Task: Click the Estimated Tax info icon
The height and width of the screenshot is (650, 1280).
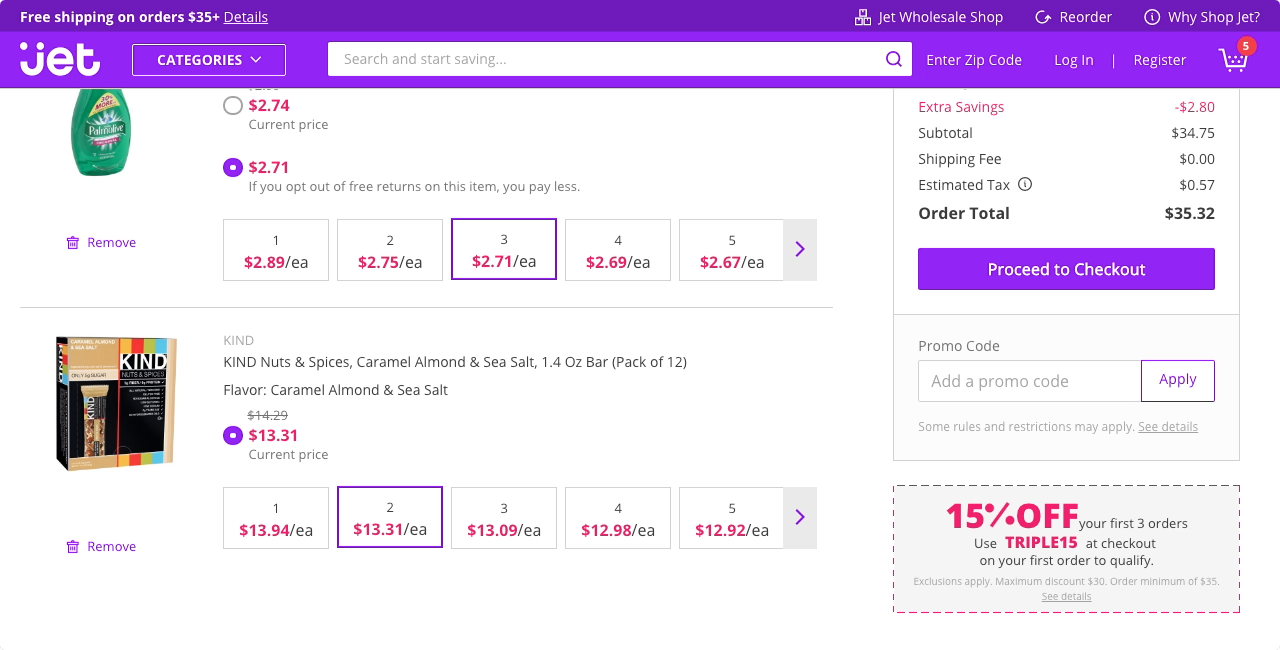Action: pyautogui.click(x=1025, y=184)
